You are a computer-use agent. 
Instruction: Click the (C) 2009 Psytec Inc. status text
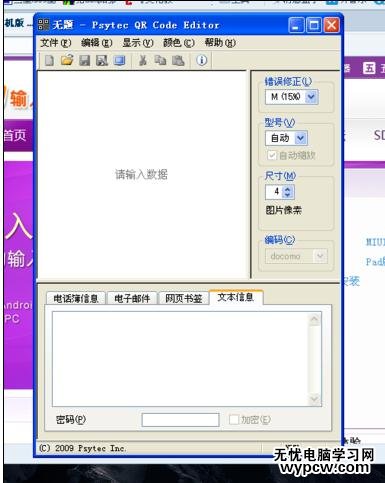(x=83, y=448)
